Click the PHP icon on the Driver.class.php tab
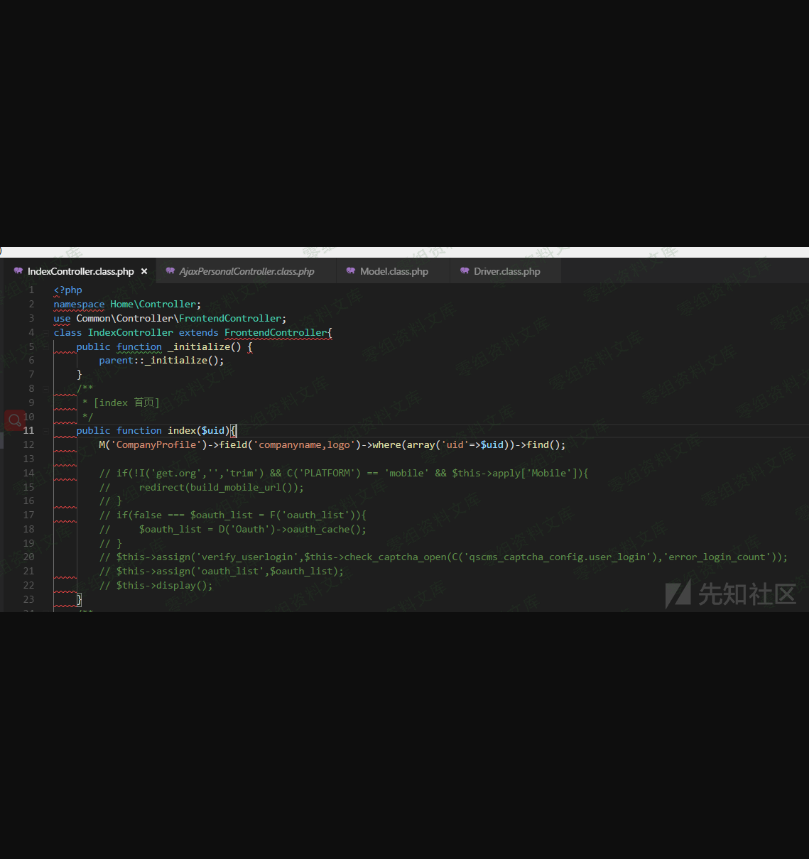Screen dimensions: 809x859 click(464, 271)
